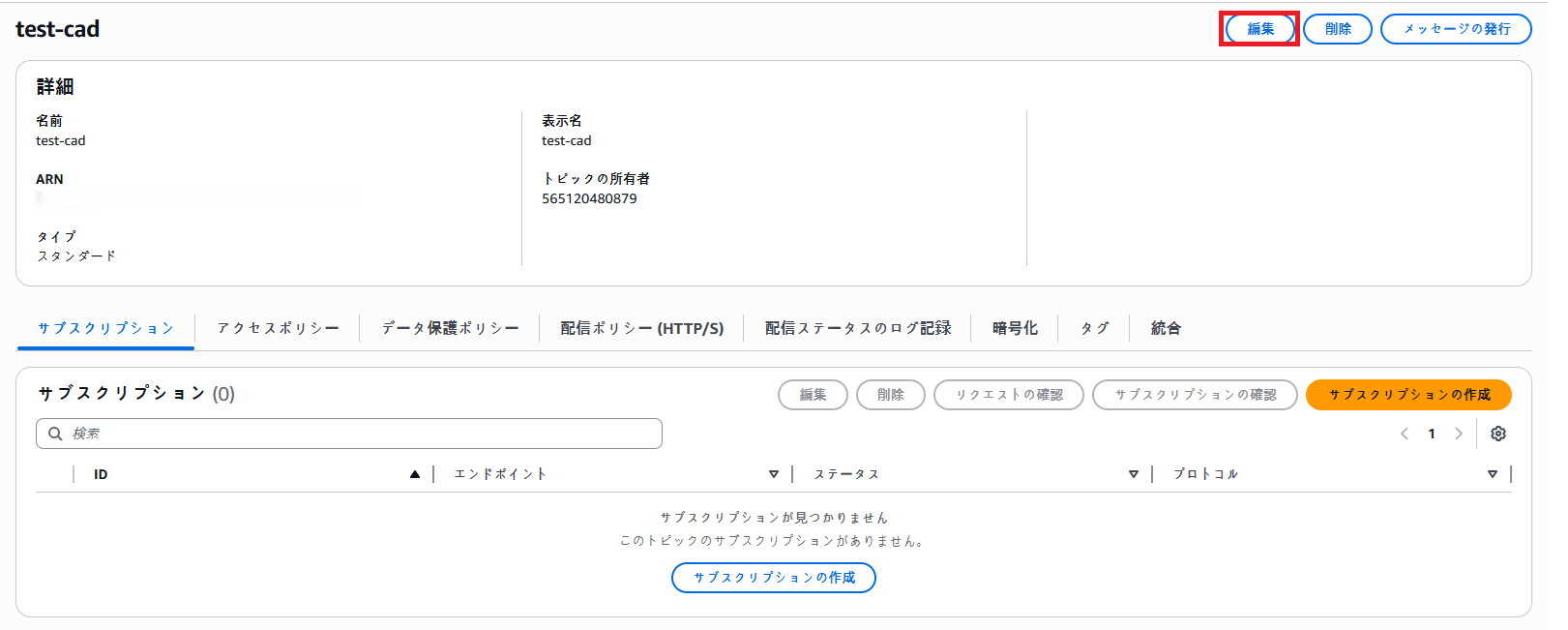This screenshot has height=630, width=1568.
Task: Open the データ保護ポリシー tab
Action: (450, 328)
